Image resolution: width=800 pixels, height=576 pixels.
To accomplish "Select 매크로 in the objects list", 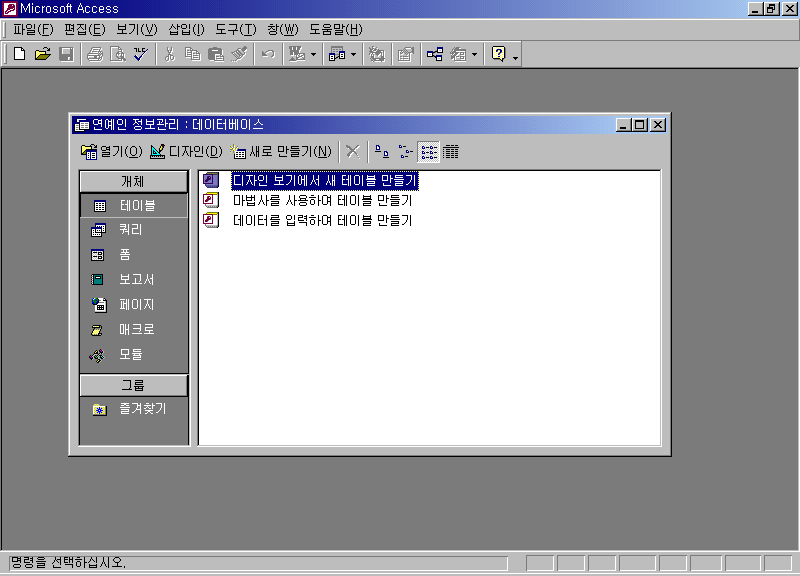I will coord(134,330).
